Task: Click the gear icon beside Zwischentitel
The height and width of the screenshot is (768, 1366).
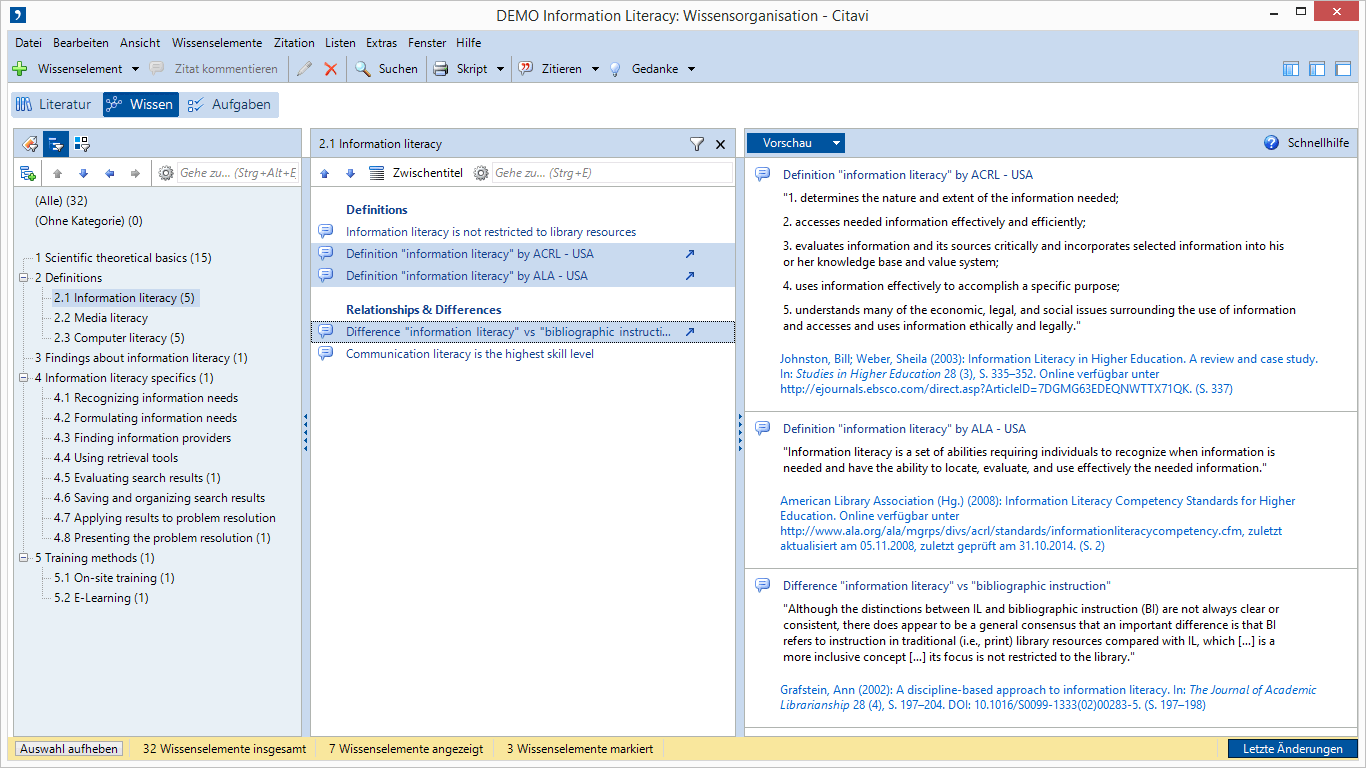Action: tap(481, 173)
